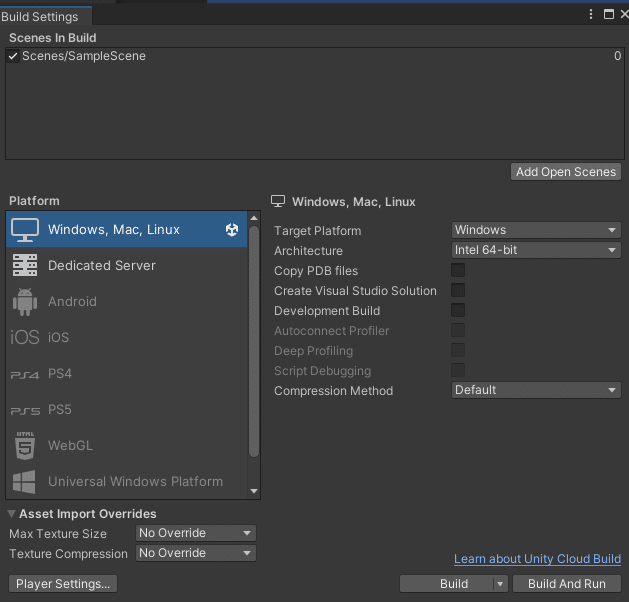Select Windows, Mac, Linux platform

[127, 229]
